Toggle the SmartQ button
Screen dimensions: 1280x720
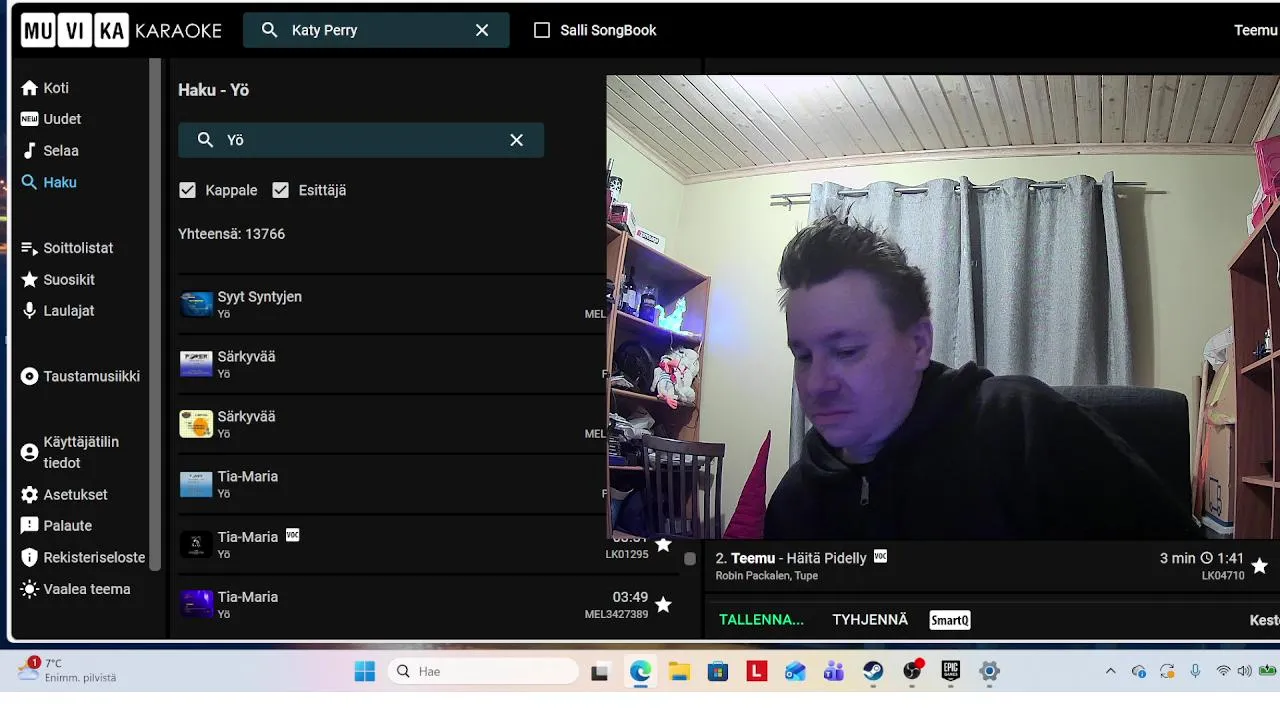tap(950, 620)
